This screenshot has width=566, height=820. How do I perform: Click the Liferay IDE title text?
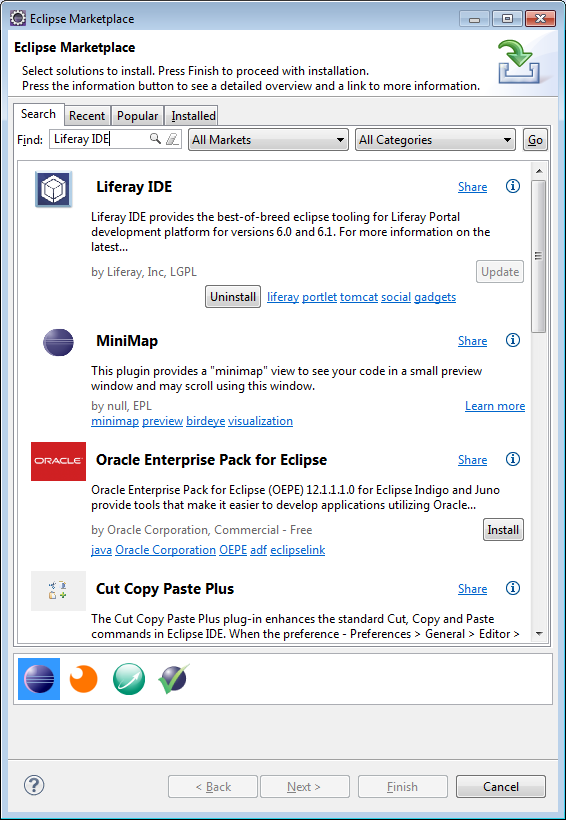pyautogui.click(x=134, y=187)
